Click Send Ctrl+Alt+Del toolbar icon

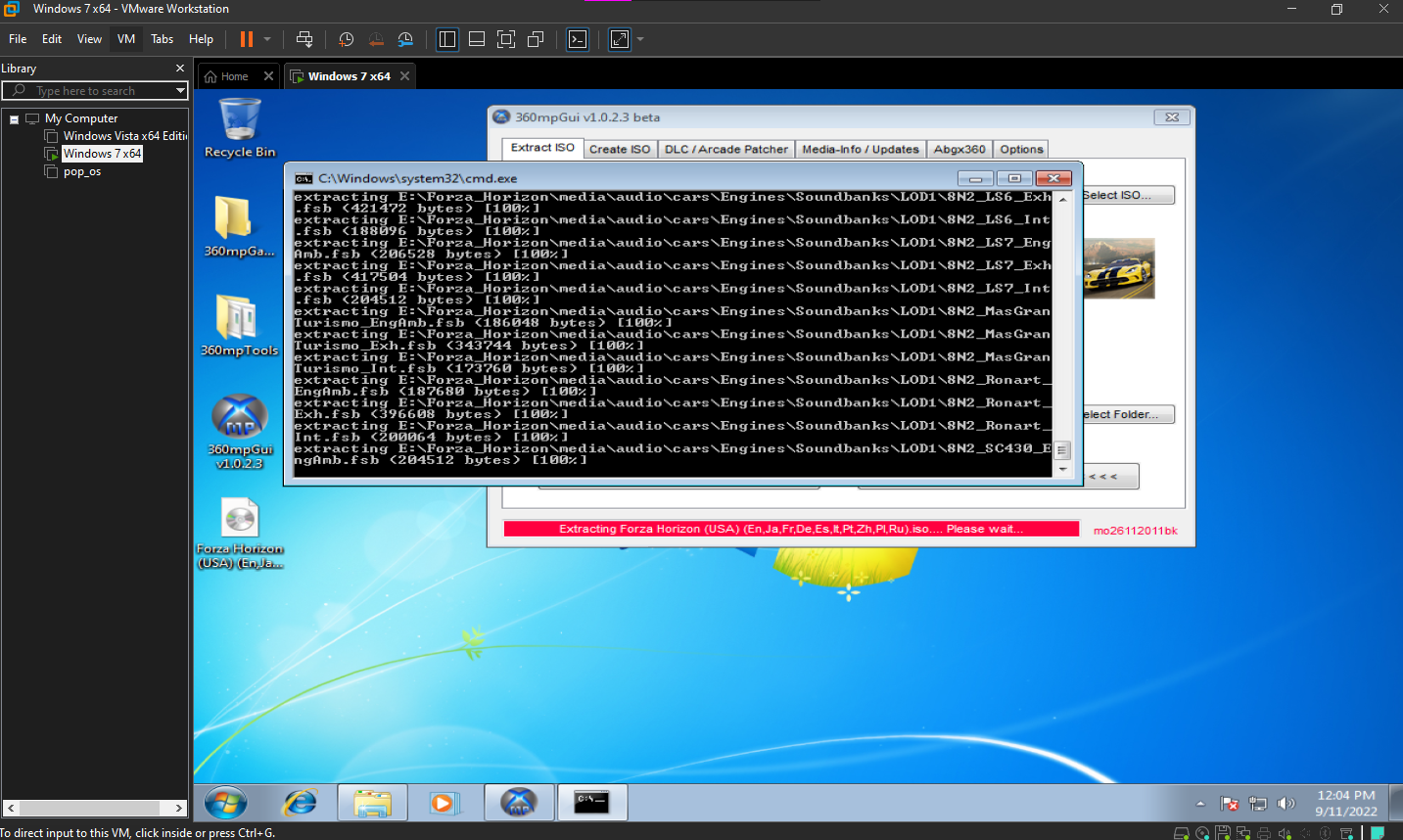(x=304, y=39)
